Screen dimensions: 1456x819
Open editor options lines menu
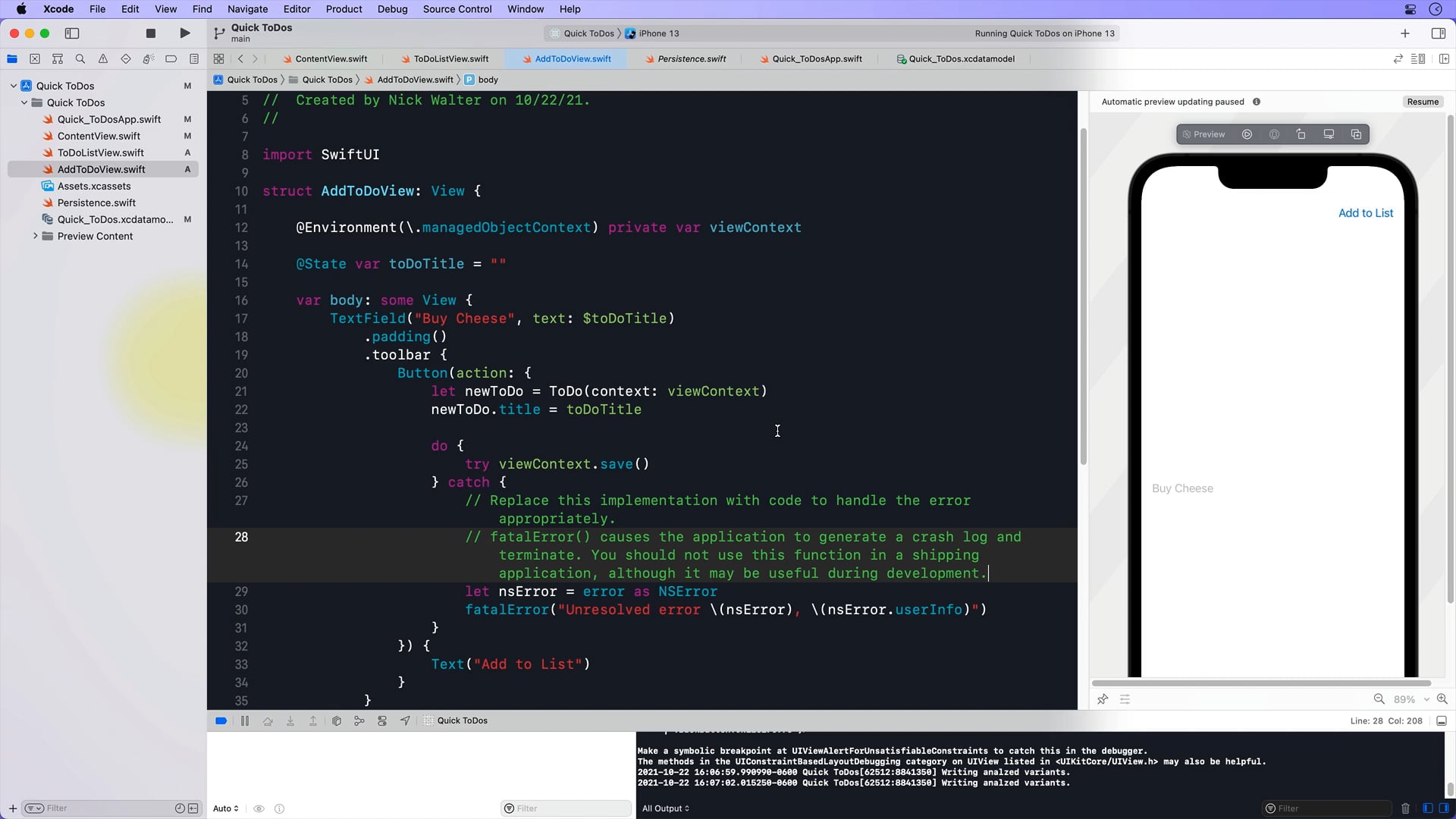(x=1417, y=58)
